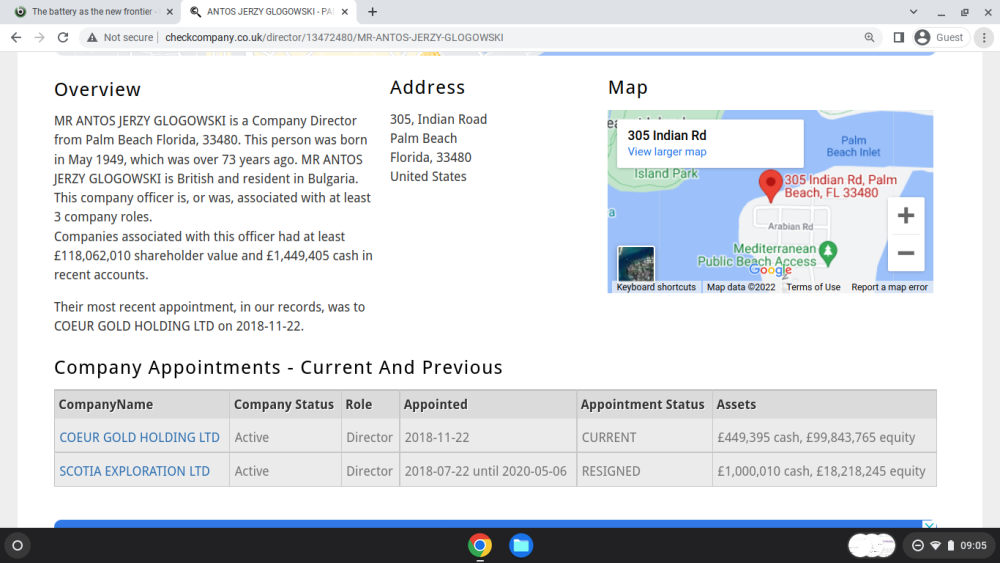This screenshot has height=563, width=1000.
Task: Select the battery icon in system tray
Action: tap(951, 546)
